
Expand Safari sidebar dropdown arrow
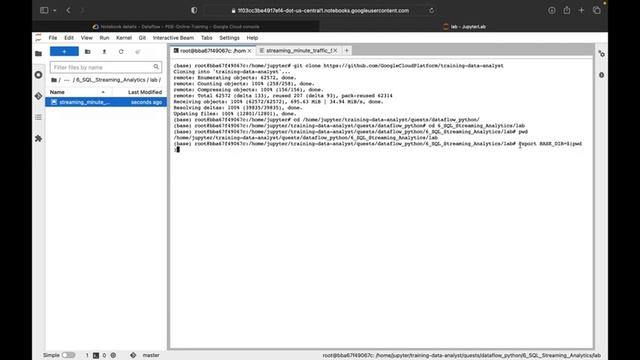click(54, 11)
